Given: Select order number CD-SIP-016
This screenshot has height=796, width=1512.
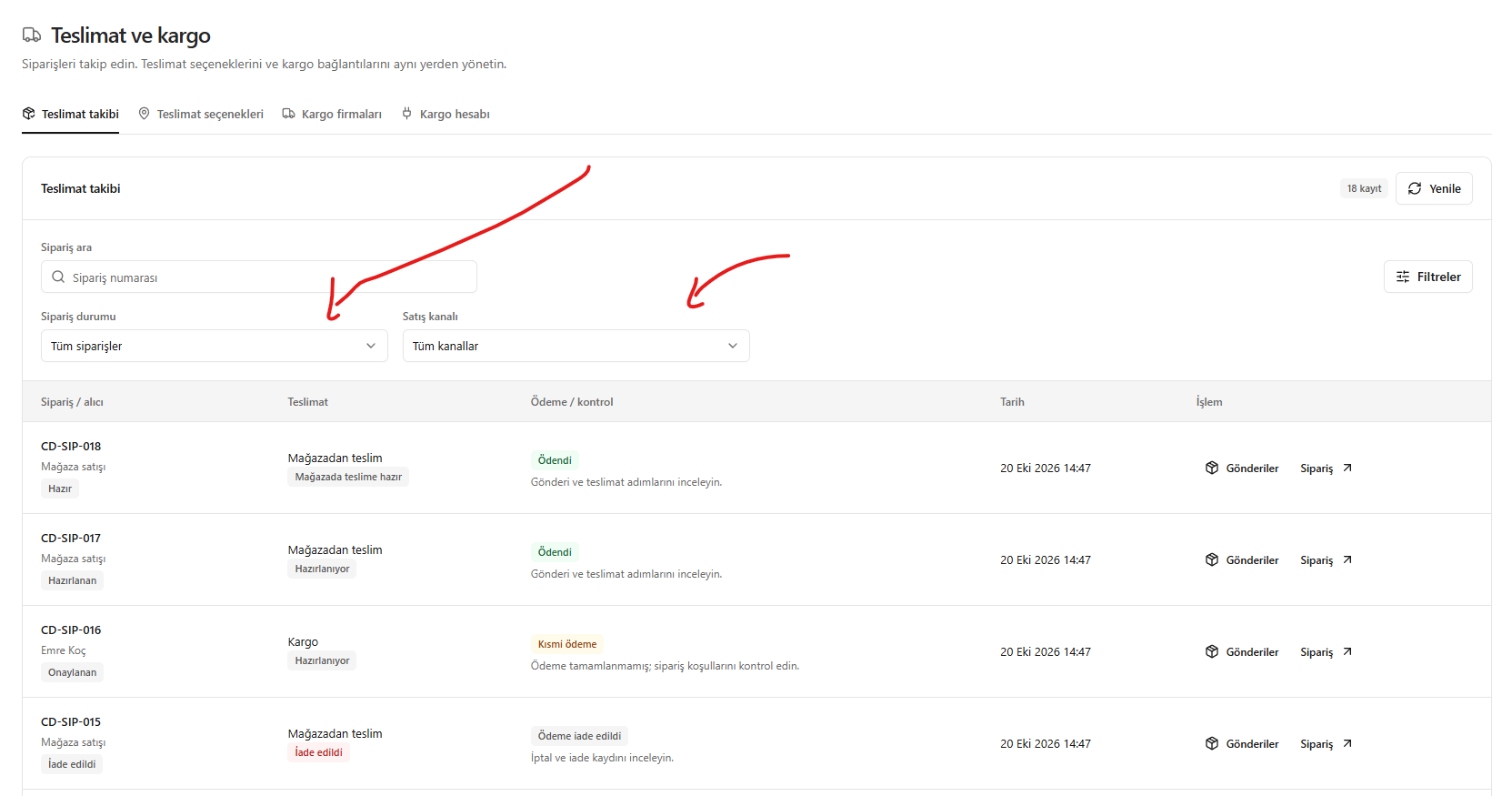Looking at the screenshot, I should point(71,630).
